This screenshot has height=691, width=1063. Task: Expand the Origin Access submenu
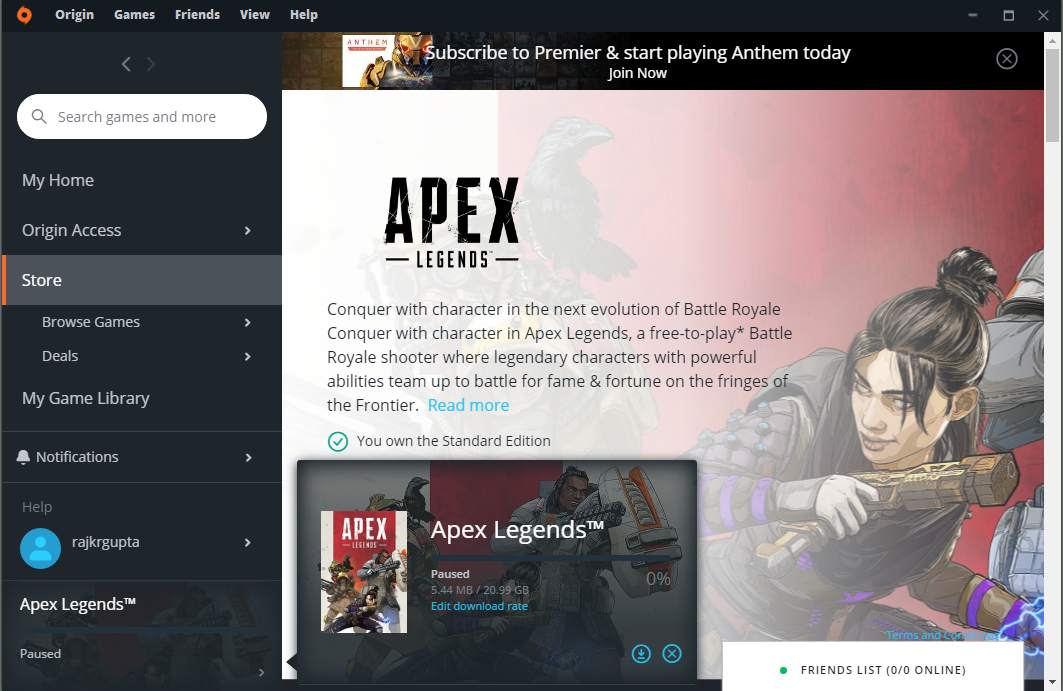(247, 231)
